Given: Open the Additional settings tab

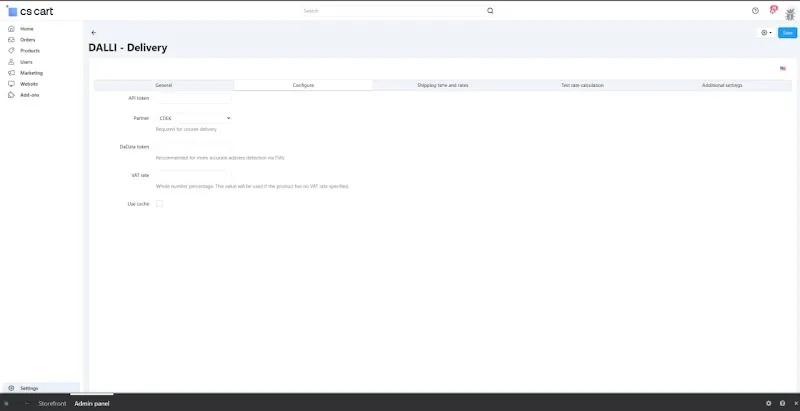Looking at the screenshot, I should [722, 85].
